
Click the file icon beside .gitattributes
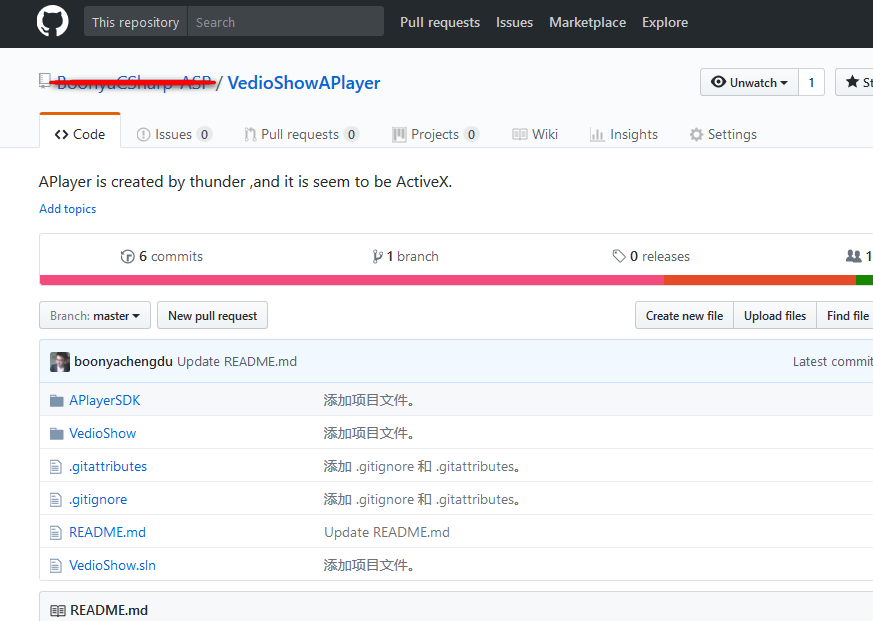tap(56, 466)
